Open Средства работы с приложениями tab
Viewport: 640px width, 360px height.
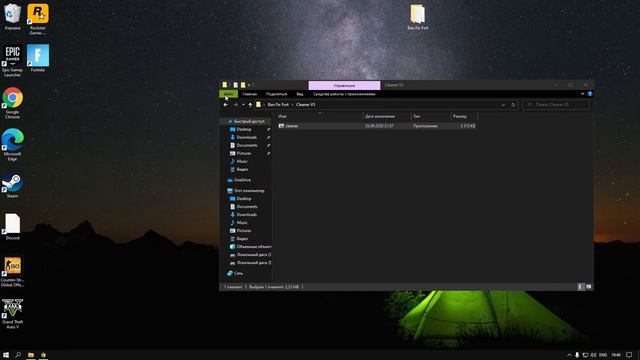coord(344,94)
